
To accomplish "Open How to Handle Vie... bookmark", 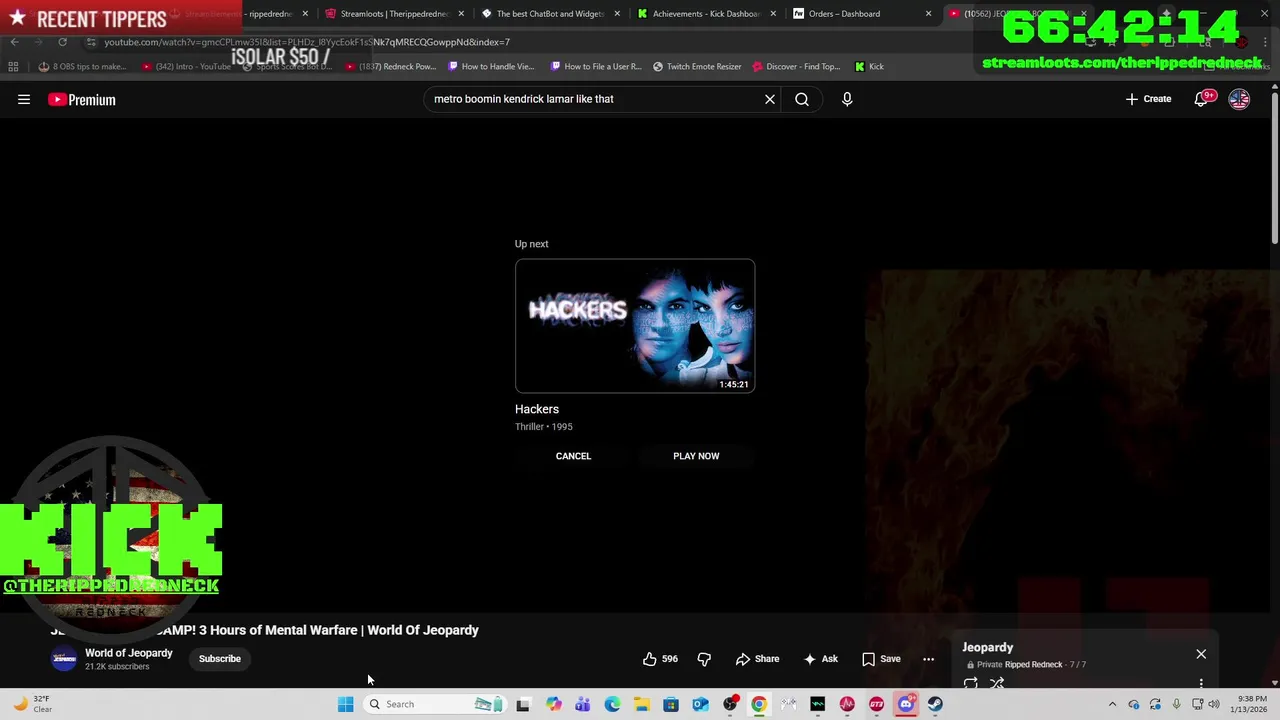I will point(491,67).
